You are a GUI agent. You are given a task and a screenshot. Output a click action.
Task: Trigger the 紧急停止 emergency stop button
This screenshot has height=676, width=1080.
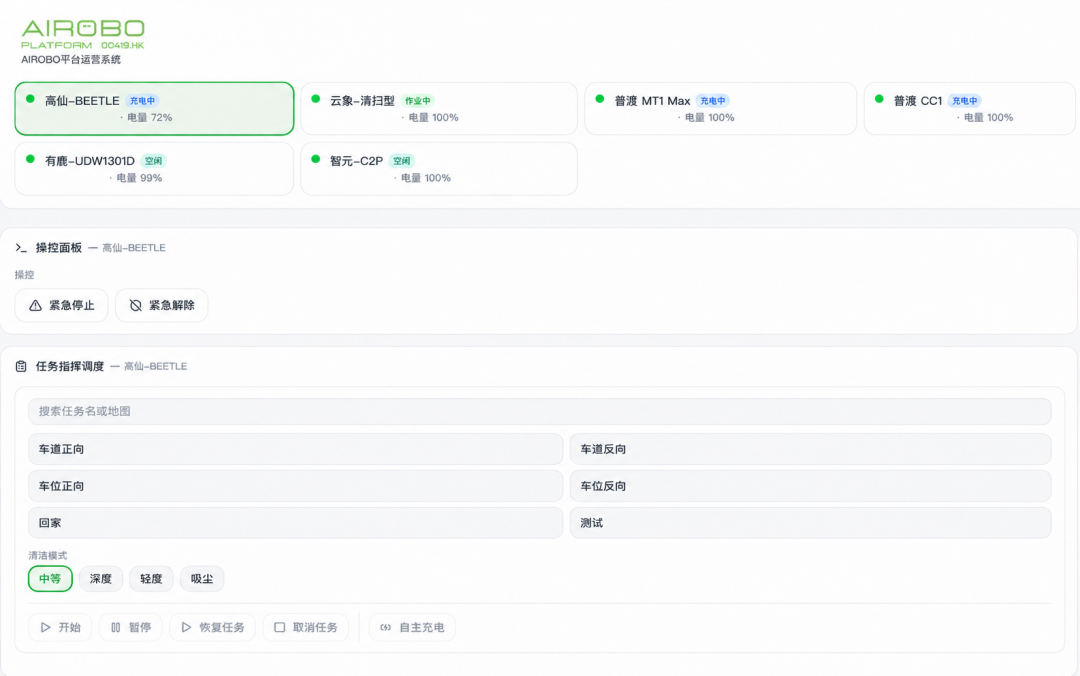coord(61,305)
